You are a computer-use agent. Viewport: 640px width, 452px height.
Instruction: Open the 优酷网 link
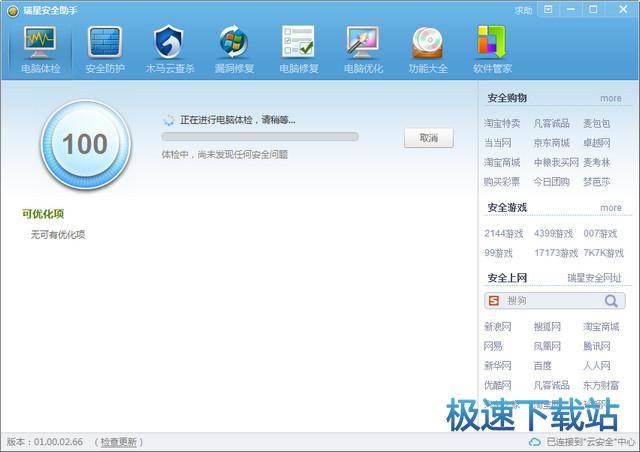click(x=498, y=385)
